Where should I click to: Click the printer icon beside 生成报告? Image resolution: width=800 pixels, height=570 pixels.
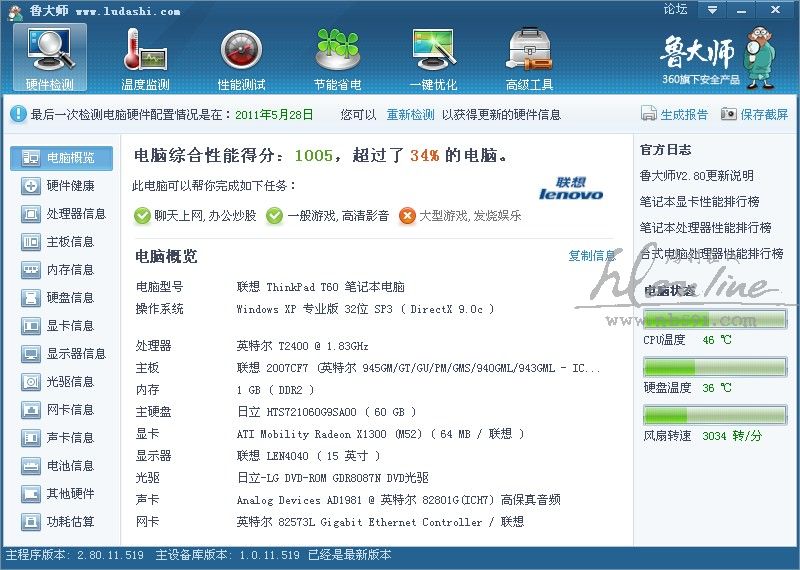click(x=648, y=114)
